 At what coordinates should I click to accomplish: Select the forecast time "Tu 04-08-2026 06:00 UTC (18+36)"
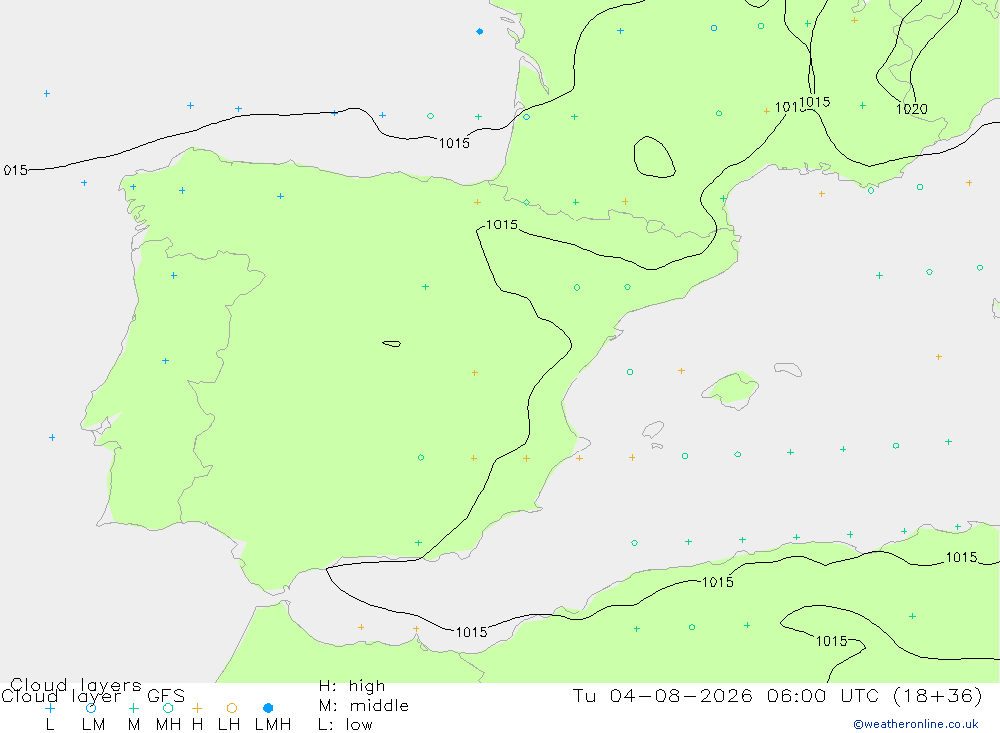click(x=777, y=695)
